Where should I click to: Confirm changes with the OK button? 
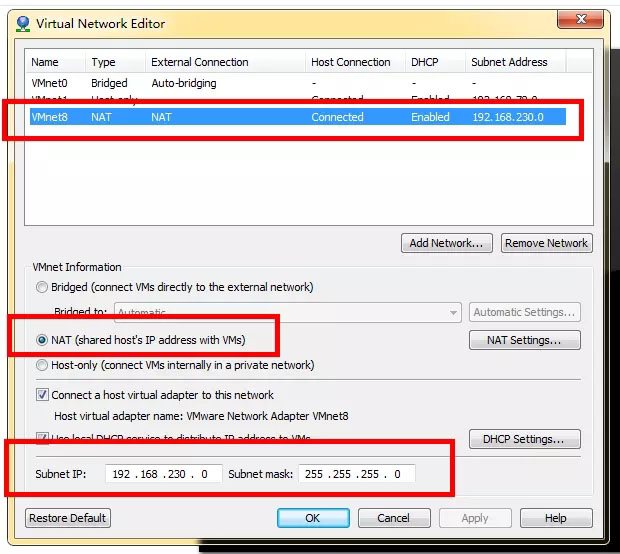pos(313,518)
